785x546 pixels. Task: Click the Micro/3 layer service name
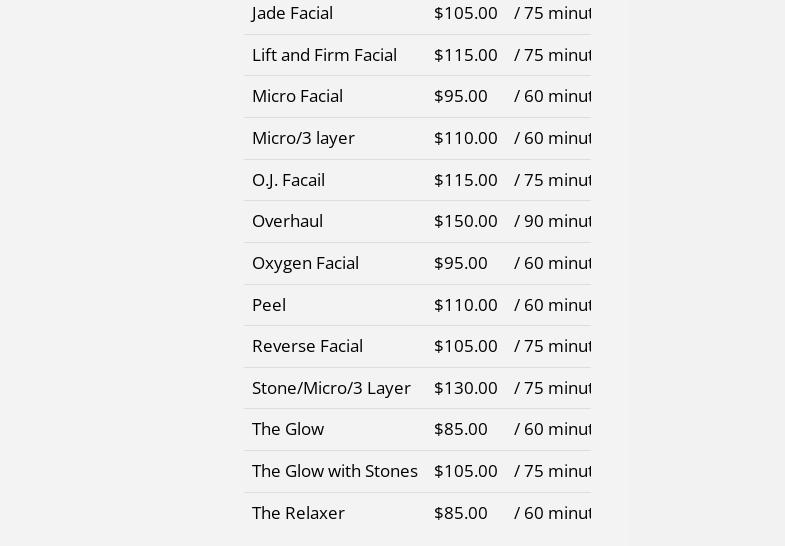303,138
